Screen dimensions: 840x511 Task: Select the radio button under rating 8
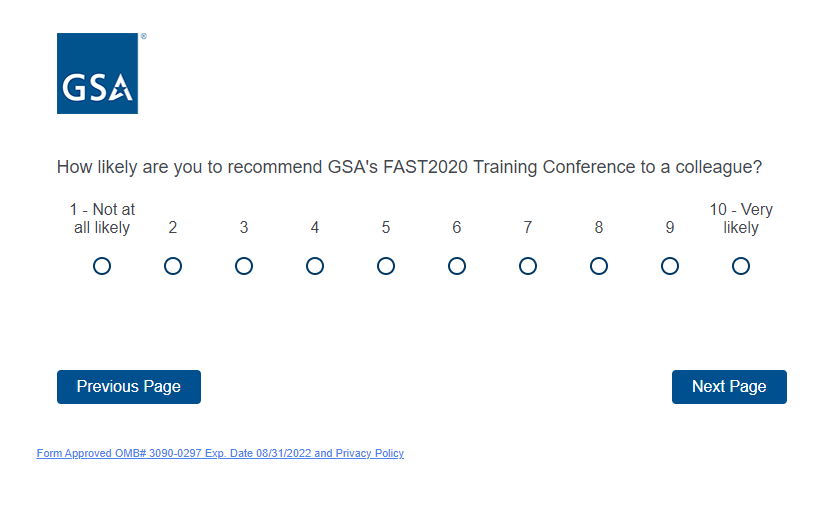pyautogui.click(x=599, y=266)
